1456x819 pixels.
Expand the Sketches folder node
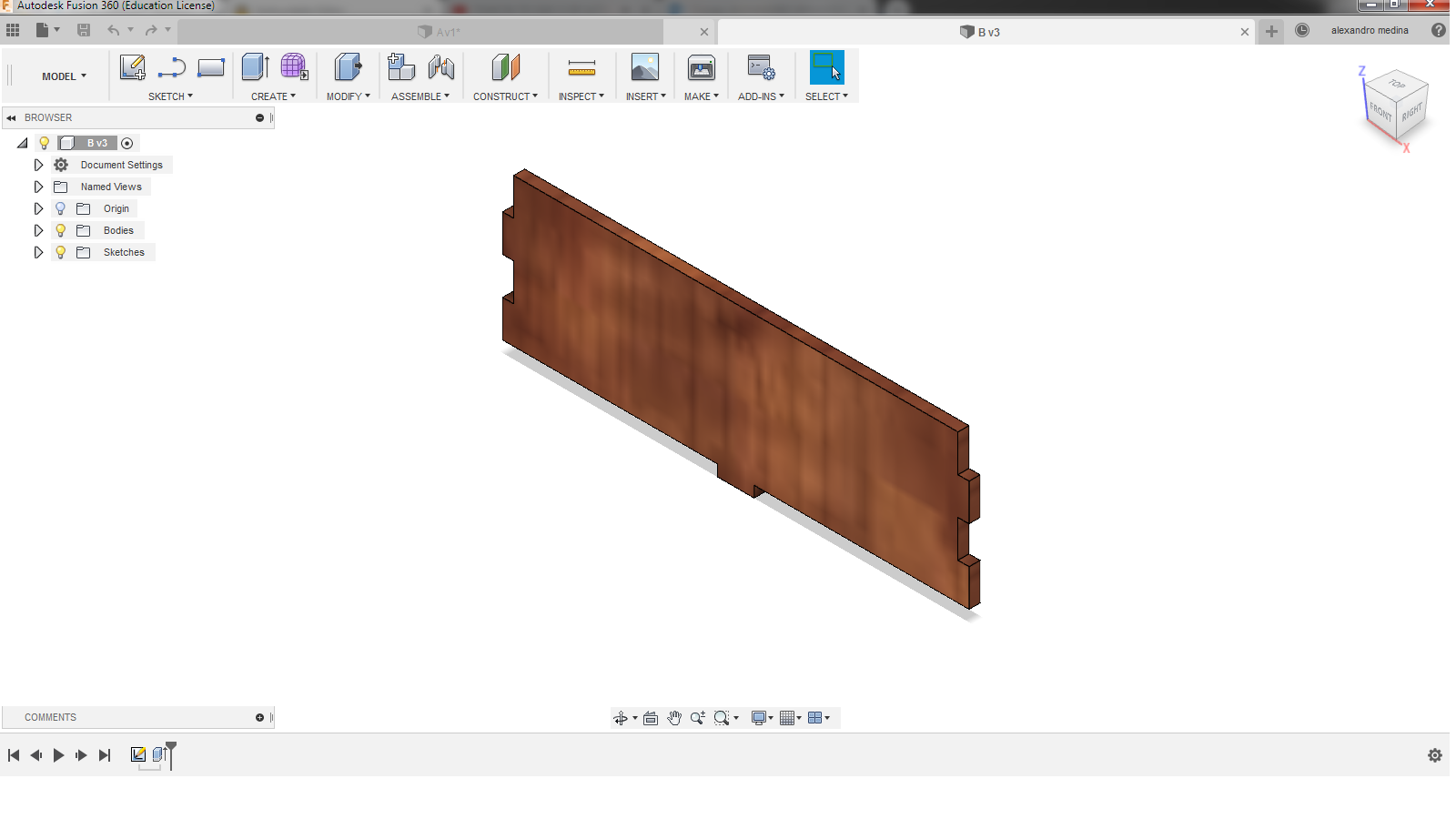point(38,252)
